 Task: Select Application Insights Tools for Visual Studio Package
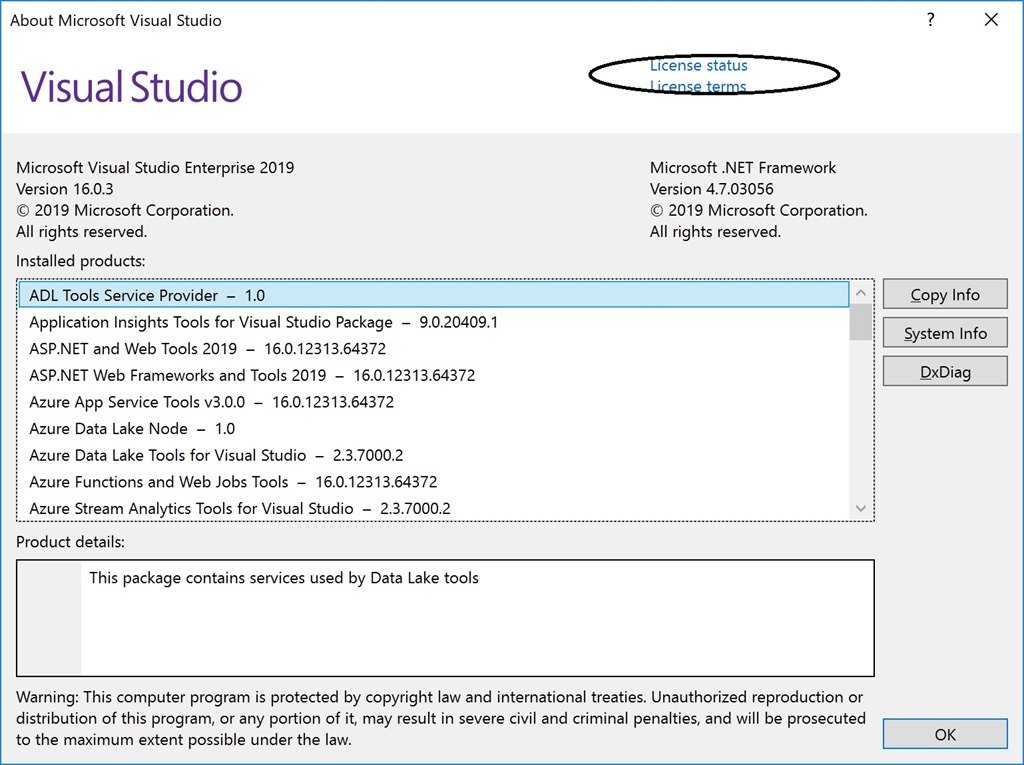click(x=434, y=322)
